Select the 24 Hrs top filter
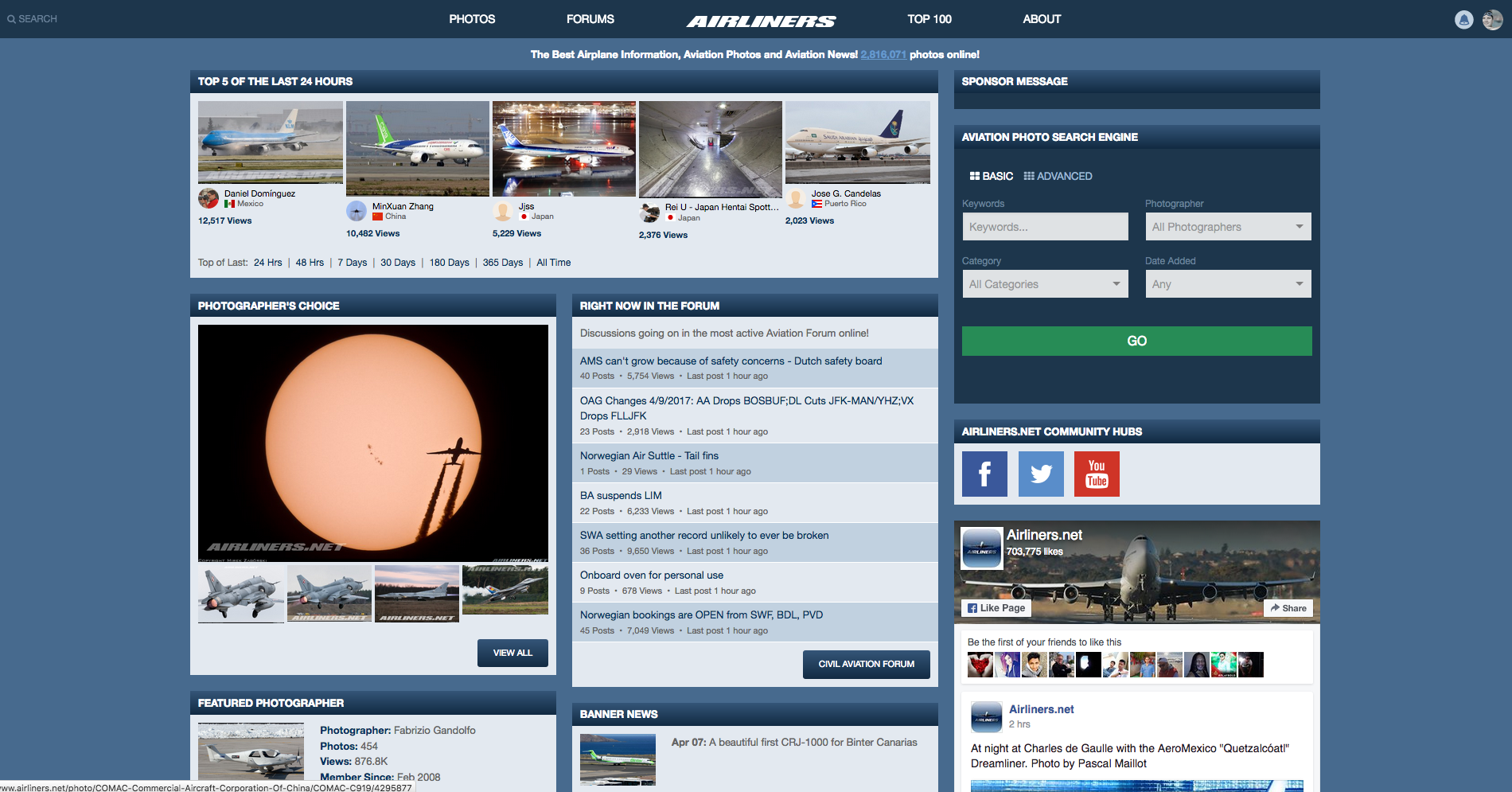 (268, 263)
